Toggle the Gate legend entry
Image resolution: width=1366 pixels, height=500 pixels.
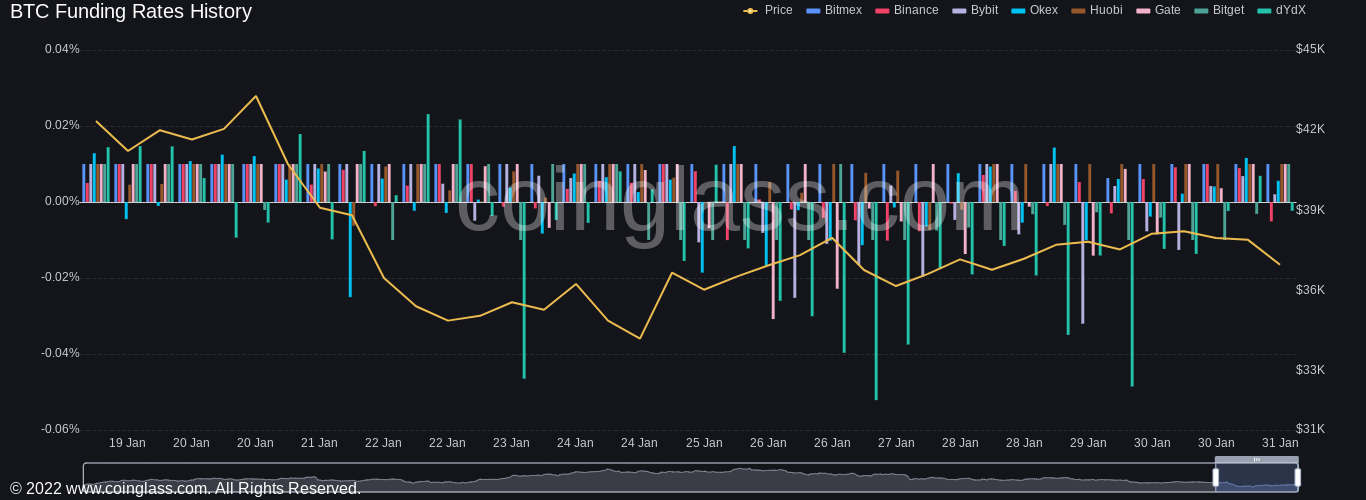[1158, 10]
